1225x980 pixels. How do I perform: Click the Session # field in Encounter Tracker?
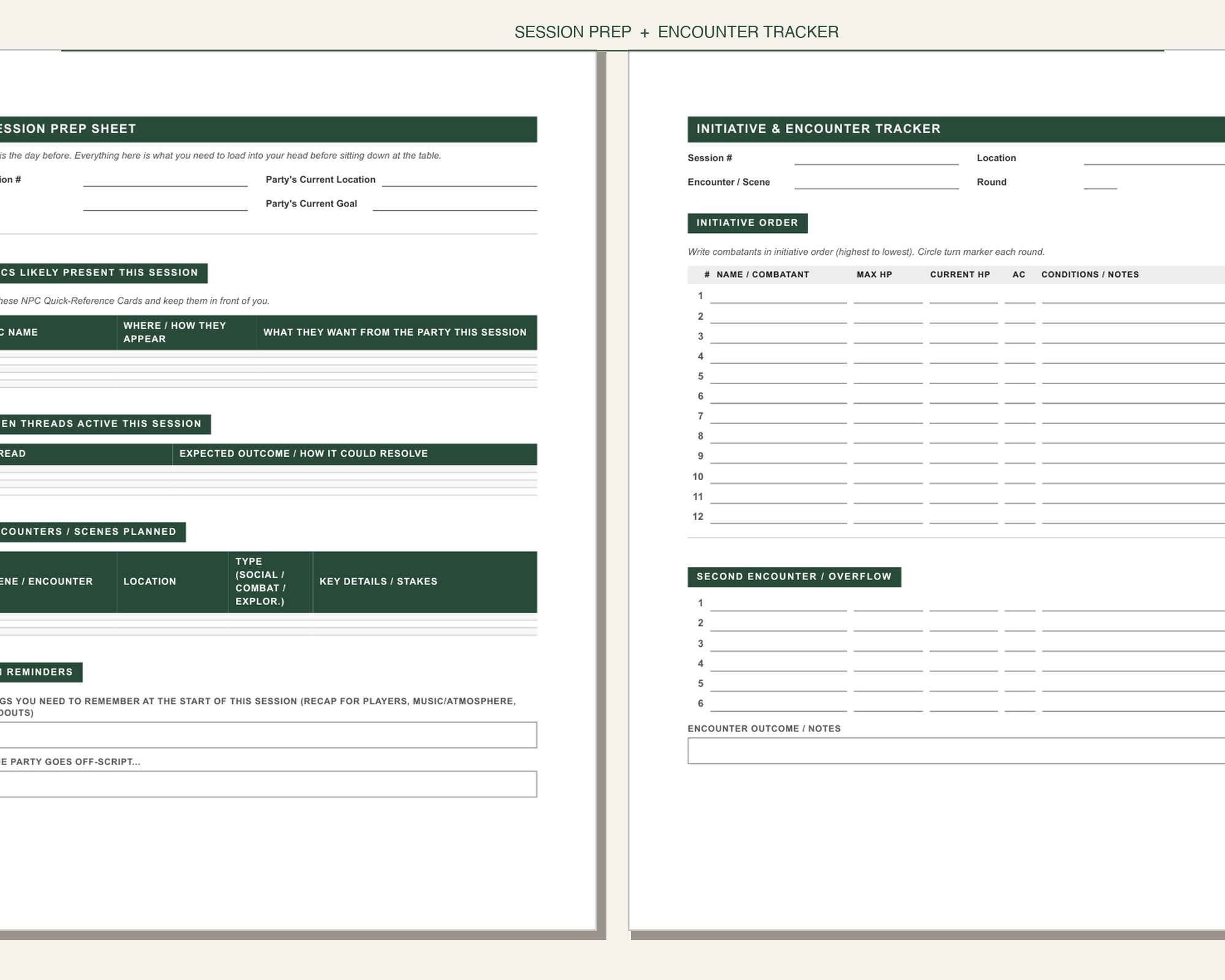tap(876, 159)
